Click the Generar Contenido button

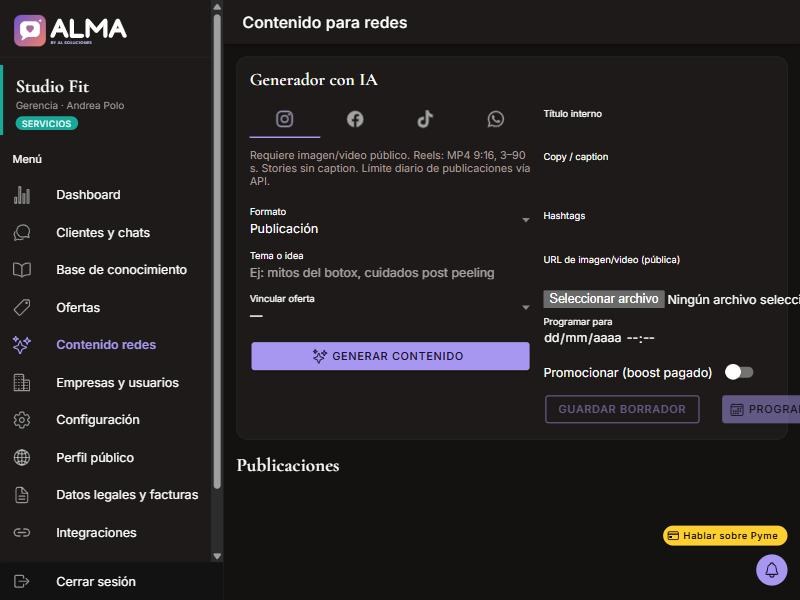[390, 356]
